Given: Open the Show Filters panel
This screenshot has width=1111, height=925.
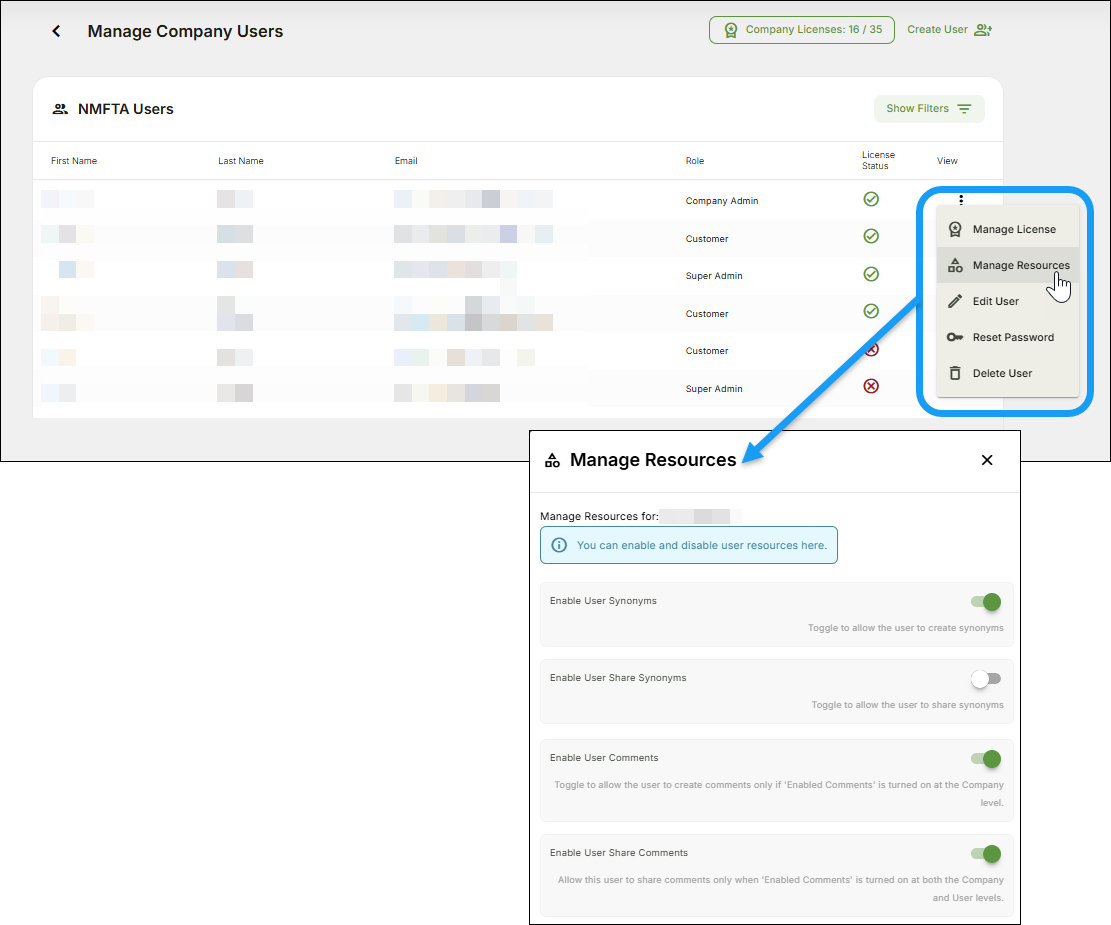Looking at the screenshot, I should click(x=928, y=108).
